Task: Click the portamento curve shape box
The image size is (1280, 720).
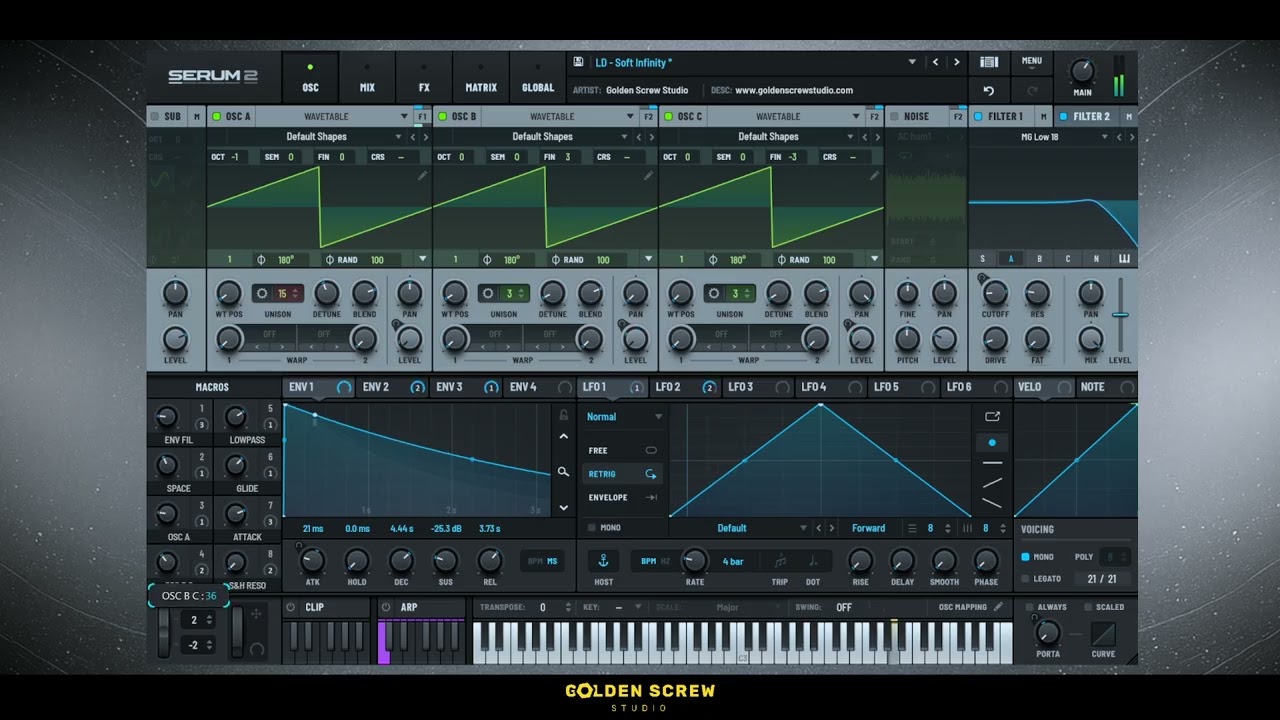Action: 1103,634
